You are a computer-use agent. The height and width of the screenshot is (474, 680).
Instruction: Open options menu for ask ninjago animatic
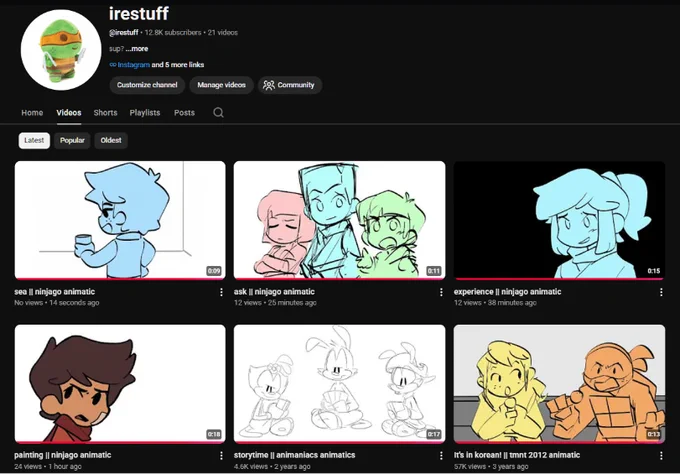(x=441, y=293)
